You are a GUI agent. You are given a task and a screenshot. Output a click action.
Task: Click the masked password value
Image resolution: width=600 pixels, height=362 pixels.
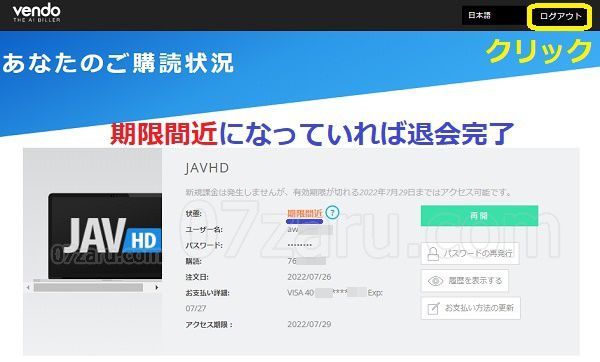300,245
